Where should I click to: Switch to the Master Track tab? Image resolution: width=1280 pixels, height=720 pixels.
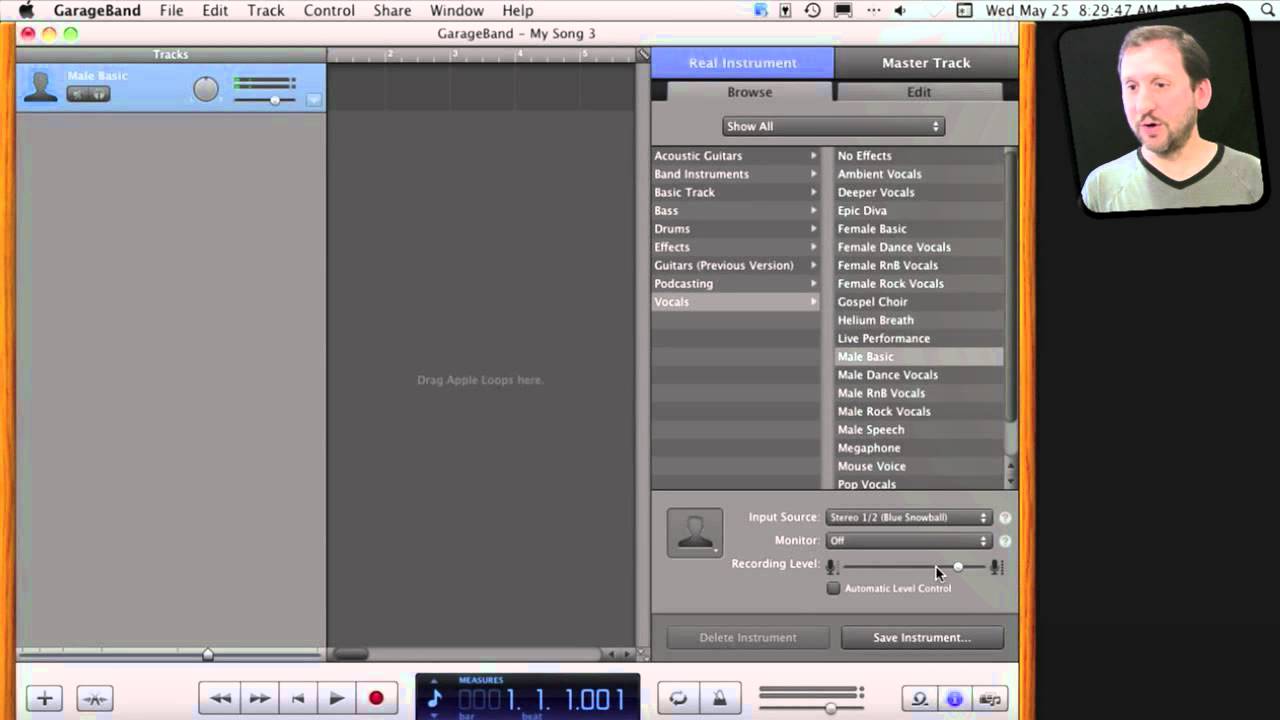tap(926, 62)
